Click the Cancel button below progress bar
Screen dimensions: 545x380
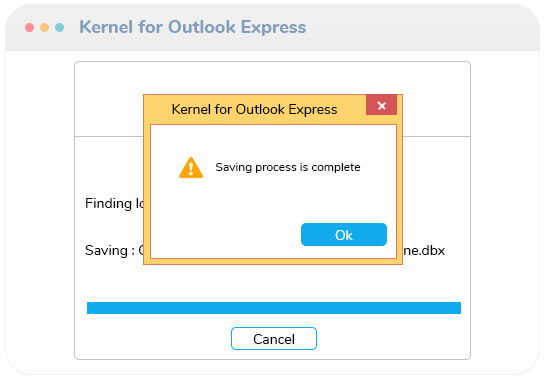[274, 339]
